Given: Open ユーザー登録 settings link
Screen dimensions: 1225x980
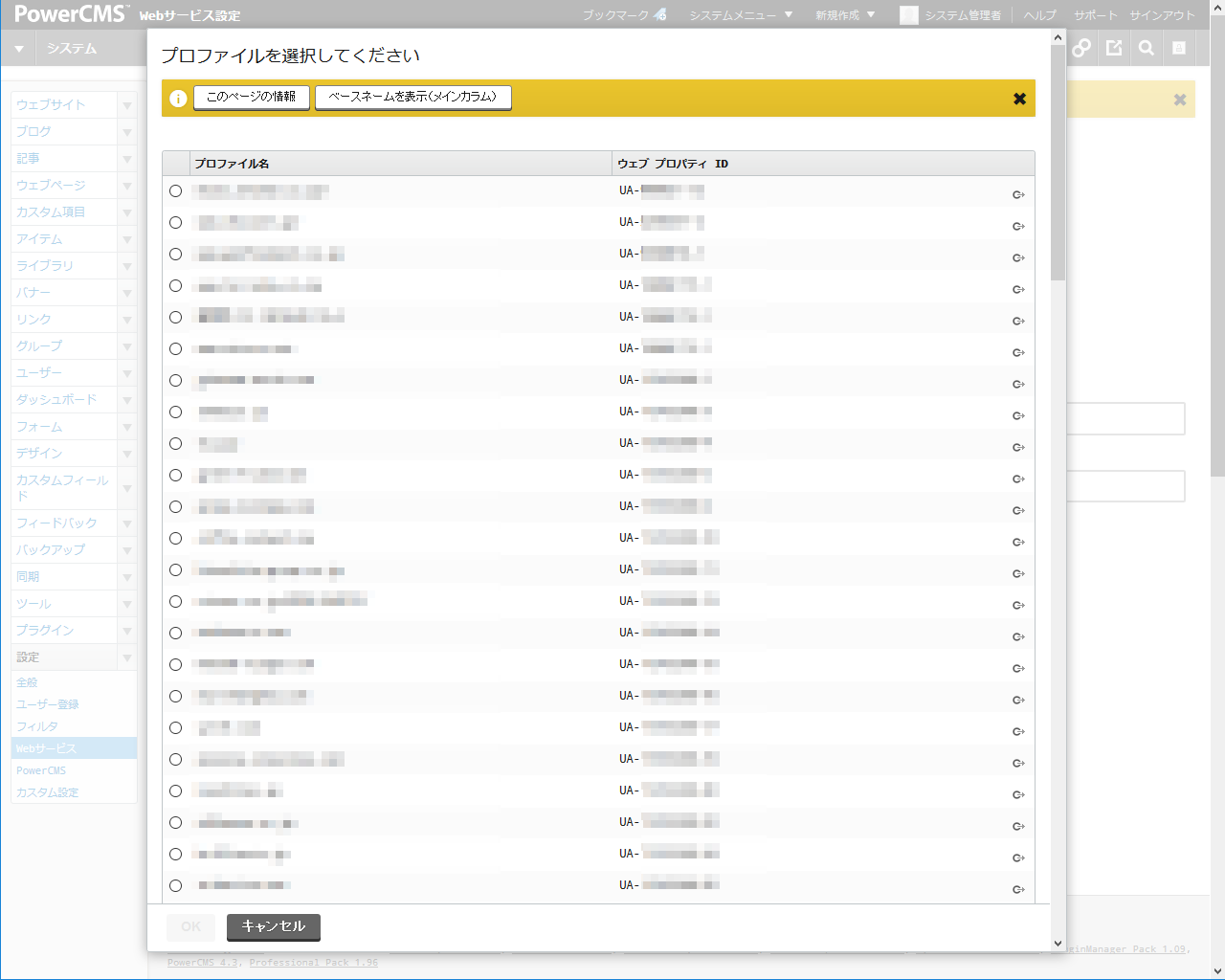Looking at the screenshot, I should click(x=47, y=704).
